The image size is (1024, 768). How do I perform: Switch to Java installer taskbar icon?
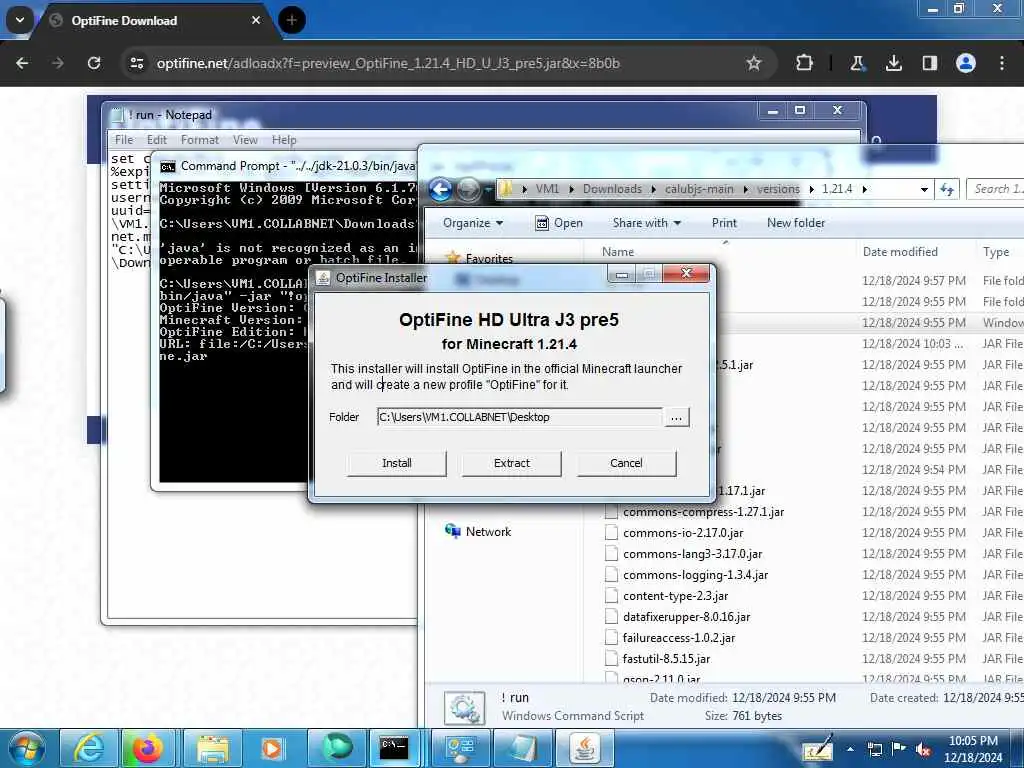[586, 748]
